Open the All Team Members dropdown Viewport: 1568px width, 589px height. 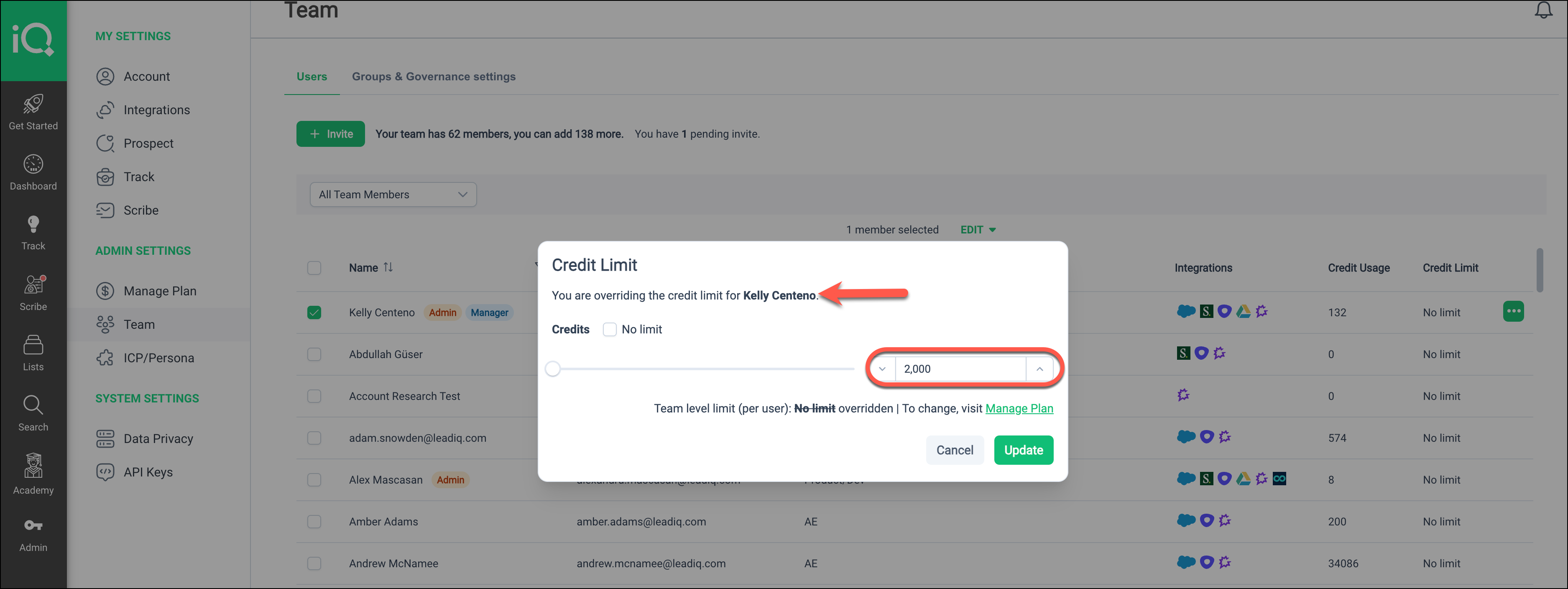point(393,194)
